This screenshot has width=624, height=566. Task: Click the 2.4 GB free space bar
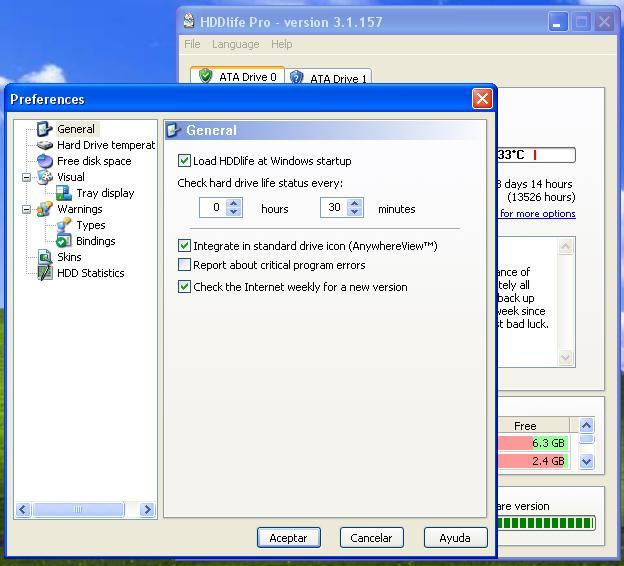point(533,461)
